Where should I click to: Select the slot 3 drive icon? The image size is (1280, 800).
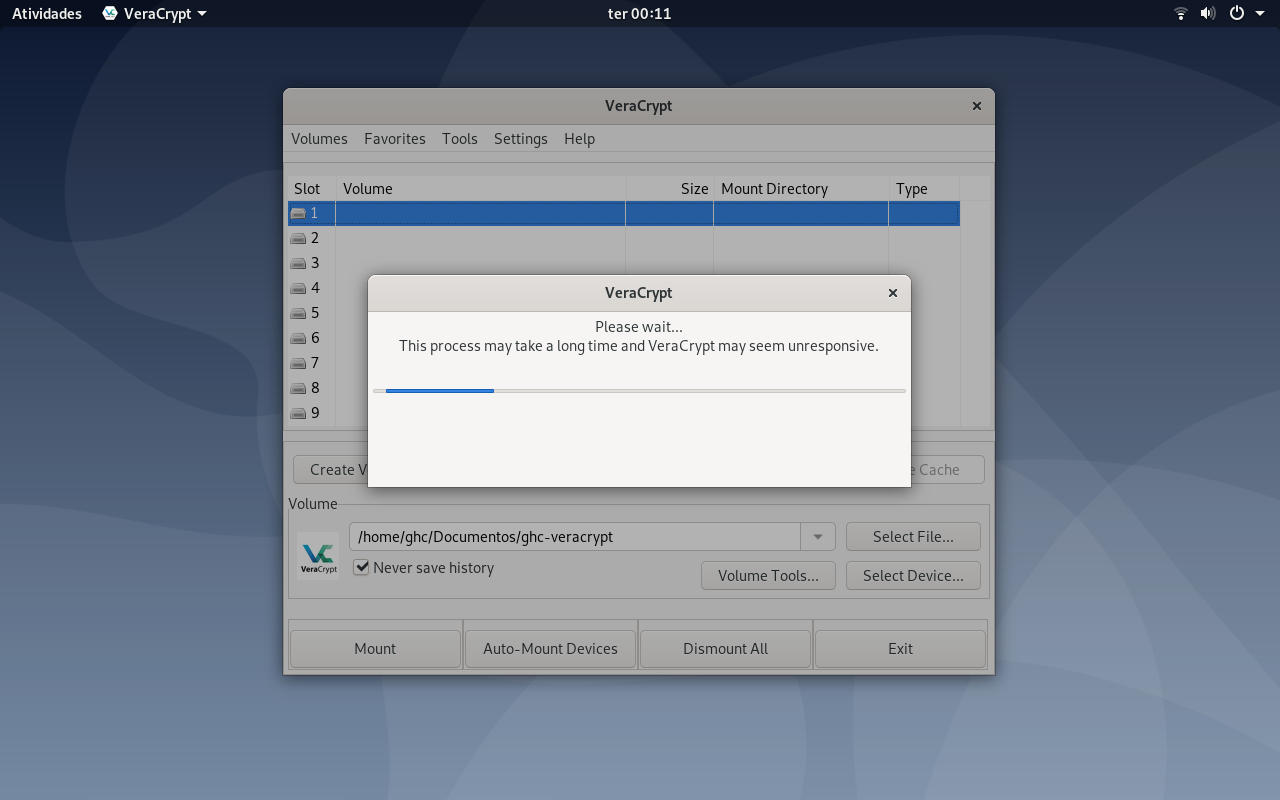pos(298,263)
